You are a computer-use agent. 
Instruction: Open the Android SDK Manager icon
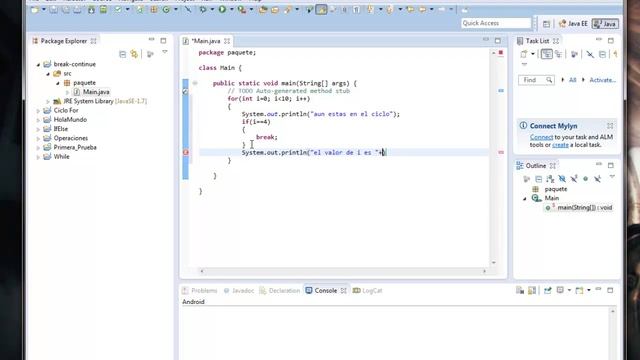coord(91,9)
